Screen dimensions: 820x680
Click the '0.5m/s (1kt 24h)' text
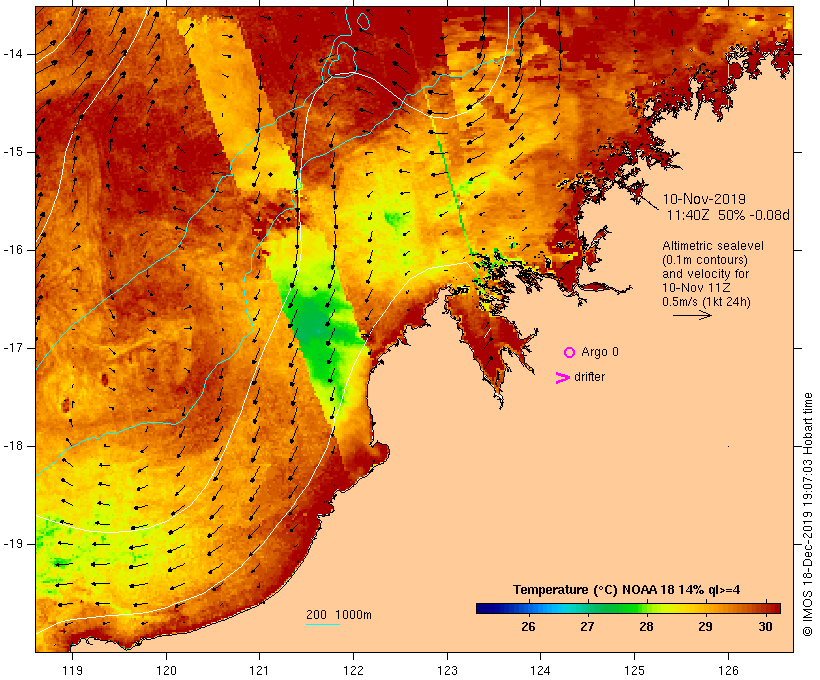click(x=706, y=302)
